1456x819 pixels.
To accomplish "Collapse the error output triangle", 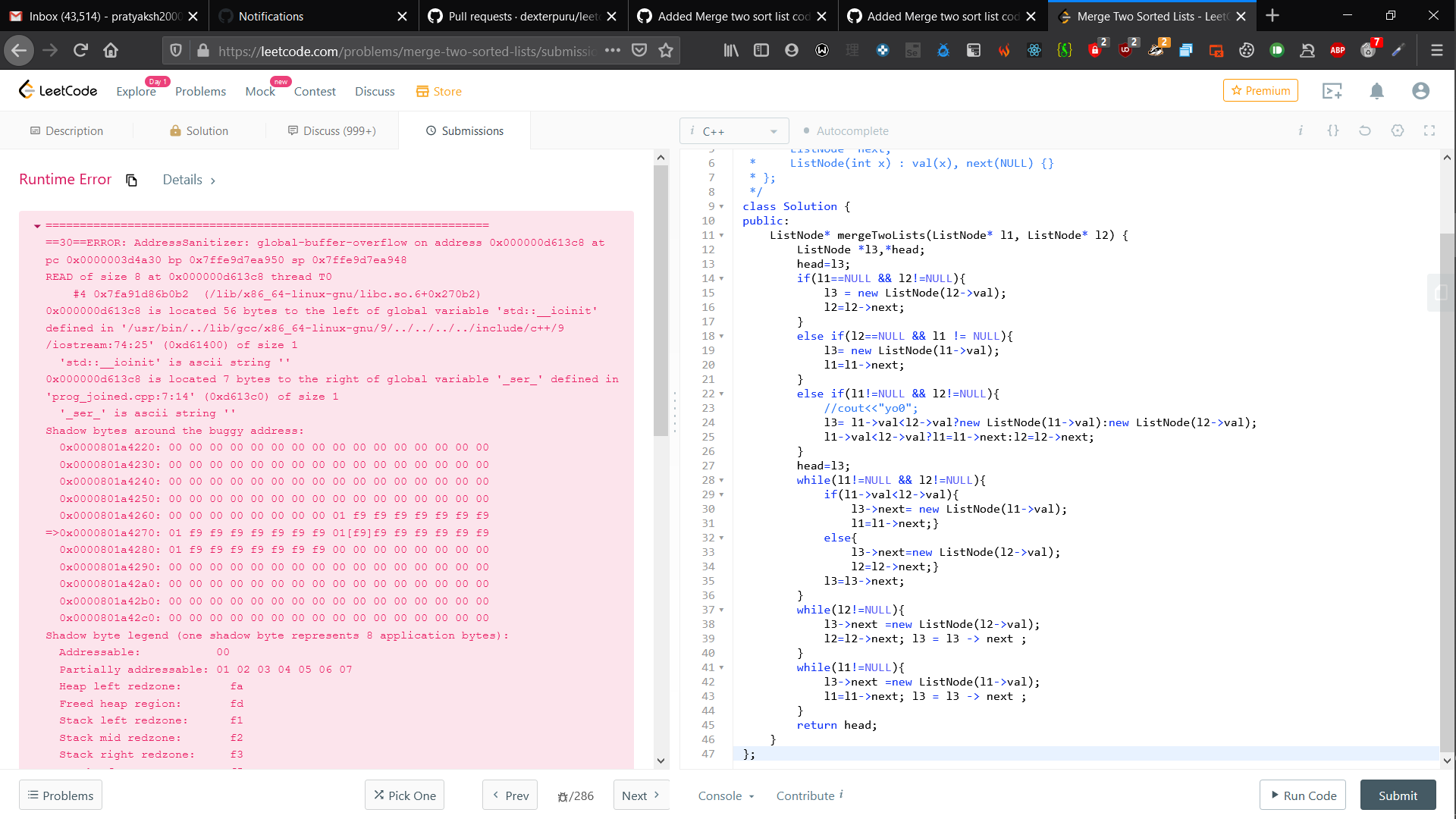I will pos(36,226).
